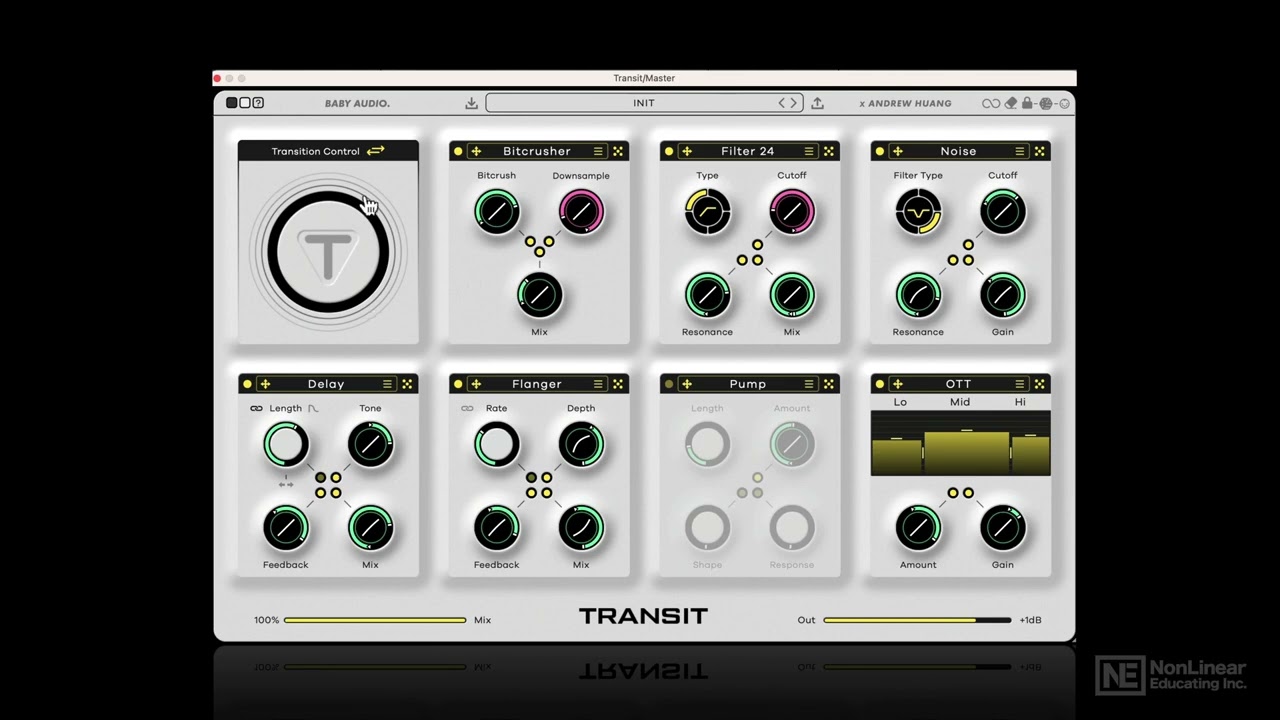Click the Out level slider at the bottom

coord(917,620)
